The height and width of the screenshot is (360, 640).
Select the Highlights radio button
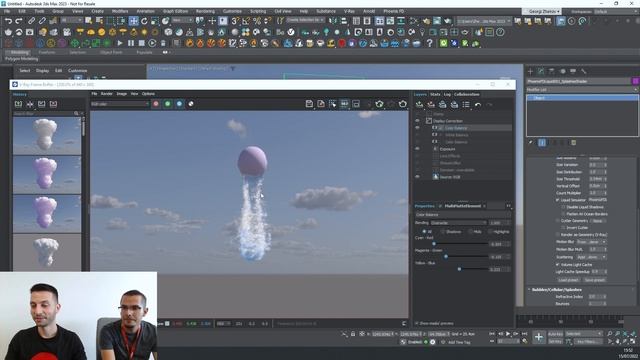pos(490,231)
